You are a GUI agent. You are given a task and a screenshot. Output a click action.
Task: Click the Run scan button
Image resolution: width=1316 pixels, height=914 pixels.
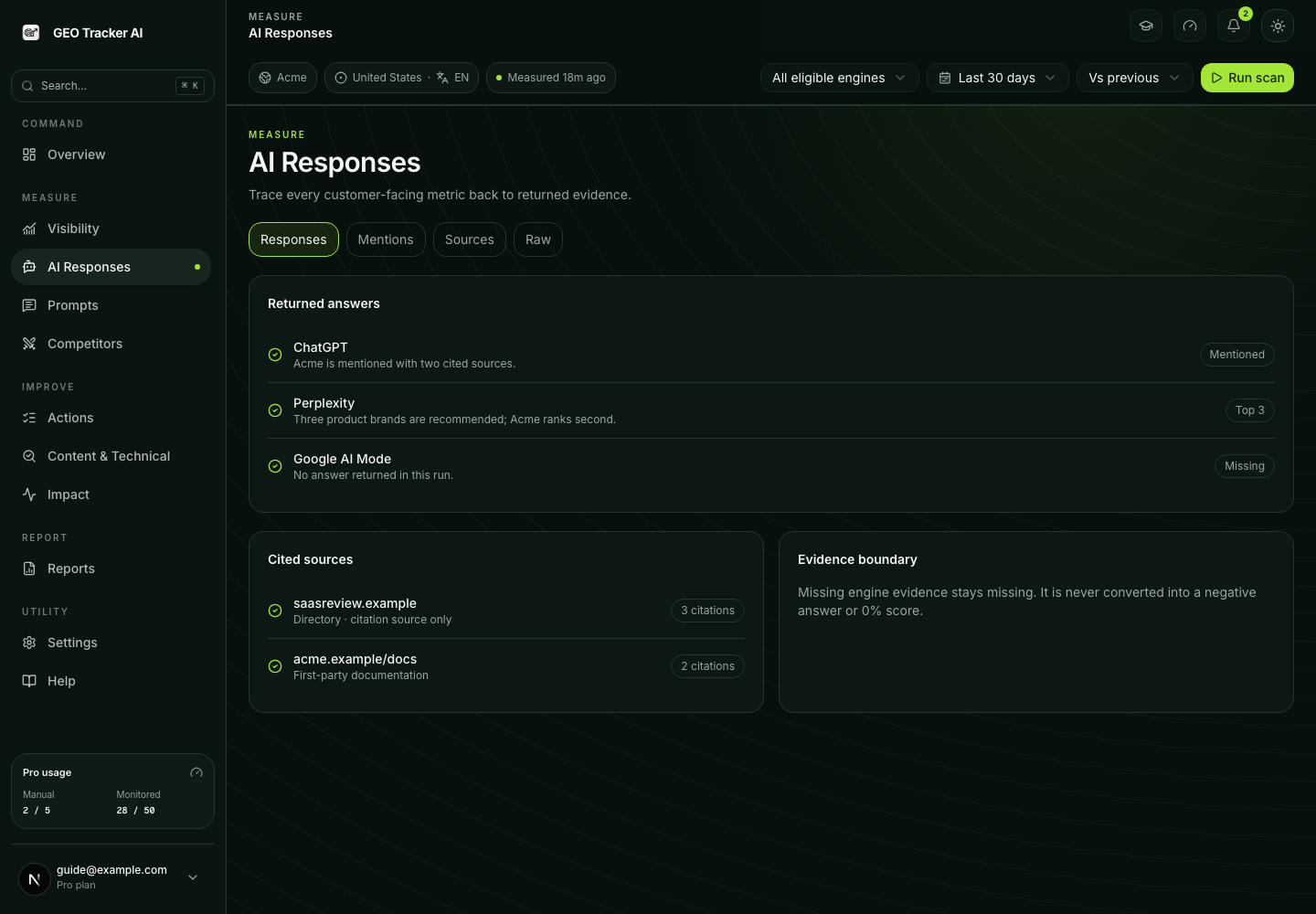click(1247, 78)
